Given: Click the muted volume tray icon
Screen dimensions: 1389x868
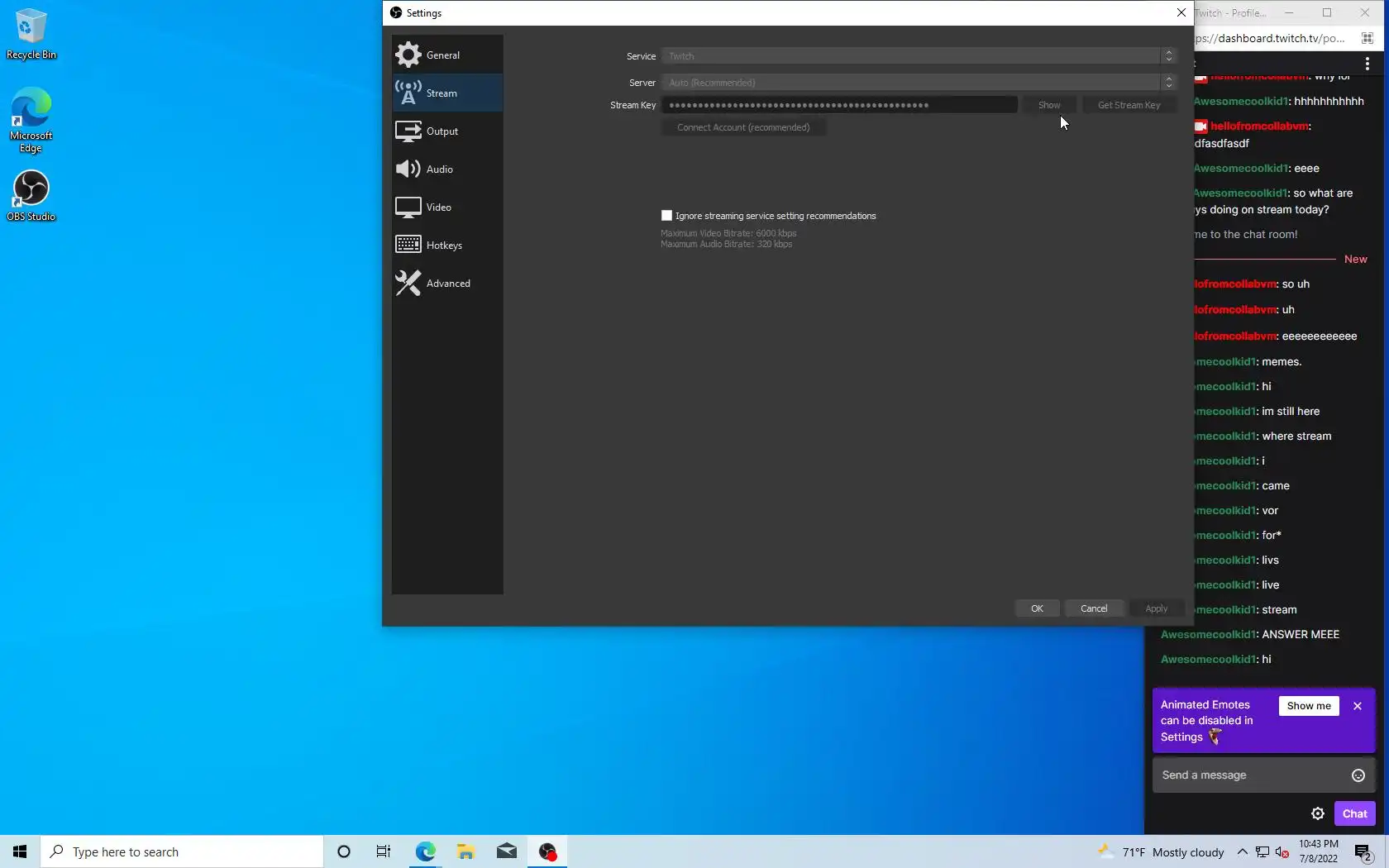Looking at the screenshot, I should [1282, 852].
